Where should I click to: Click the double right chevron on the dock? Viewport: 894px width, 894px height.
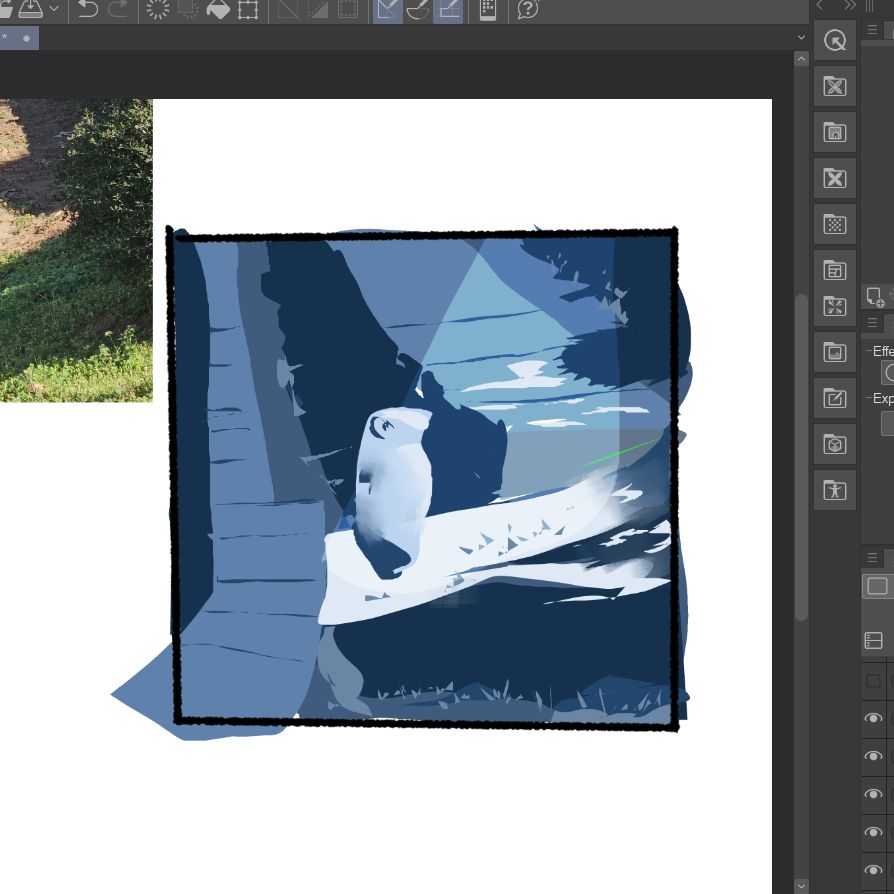pos(850,5)
